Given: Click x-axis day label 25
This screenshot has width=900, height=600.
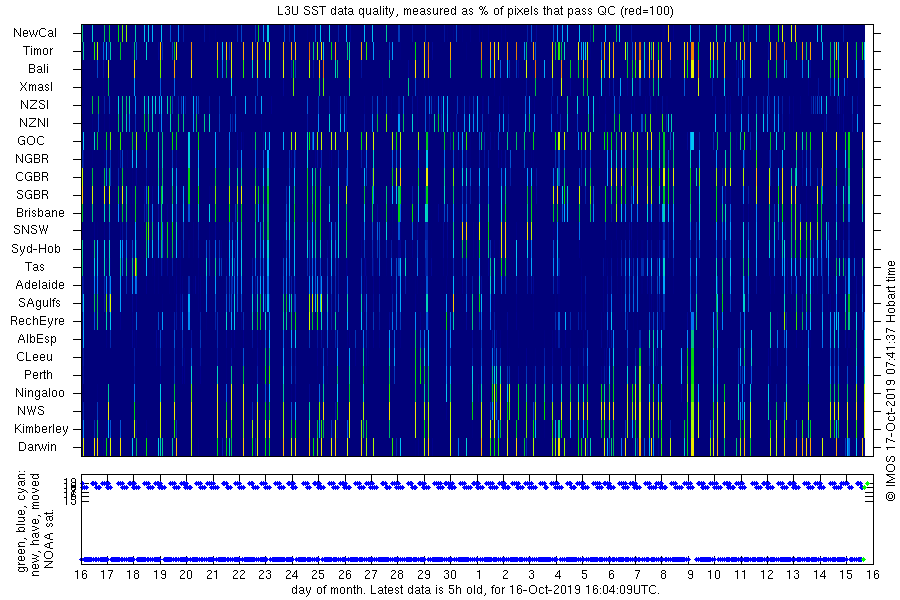Looking at the screenshot, I should coord(318,575).
